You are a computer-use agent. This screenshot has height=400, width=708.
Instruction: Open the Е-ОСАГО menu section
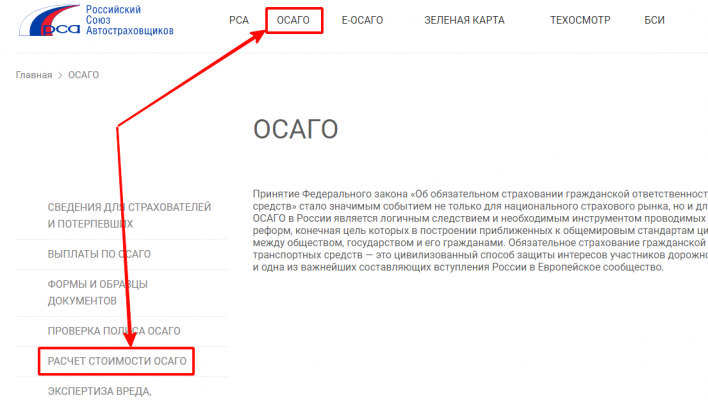pyautogui.click(x=364, y=20)
